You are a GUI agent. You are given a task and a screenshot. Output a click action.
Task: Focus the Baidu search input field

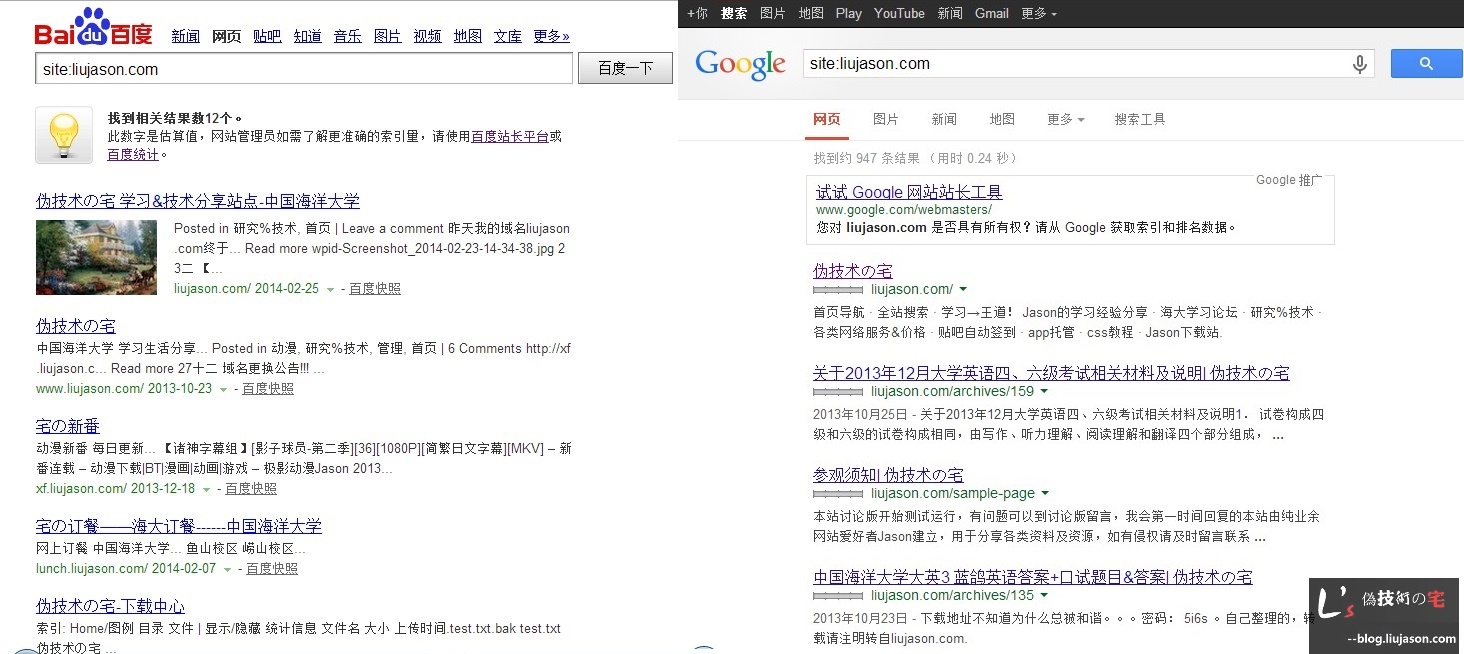click(304, 69)
